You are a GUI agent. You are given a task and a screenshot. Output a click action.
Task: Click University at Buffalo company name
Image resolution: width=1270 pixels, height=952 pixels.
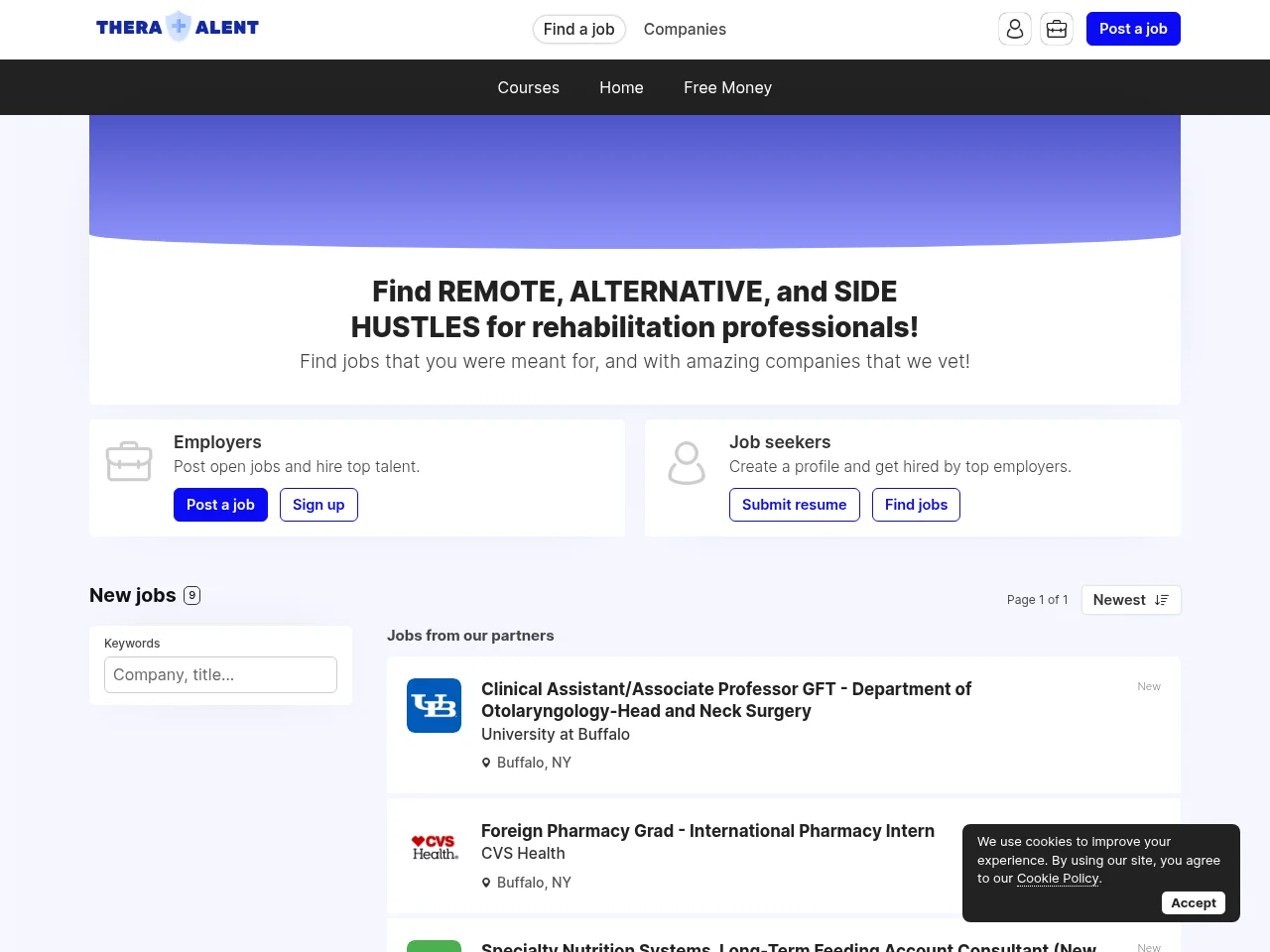tap(556, 734)
